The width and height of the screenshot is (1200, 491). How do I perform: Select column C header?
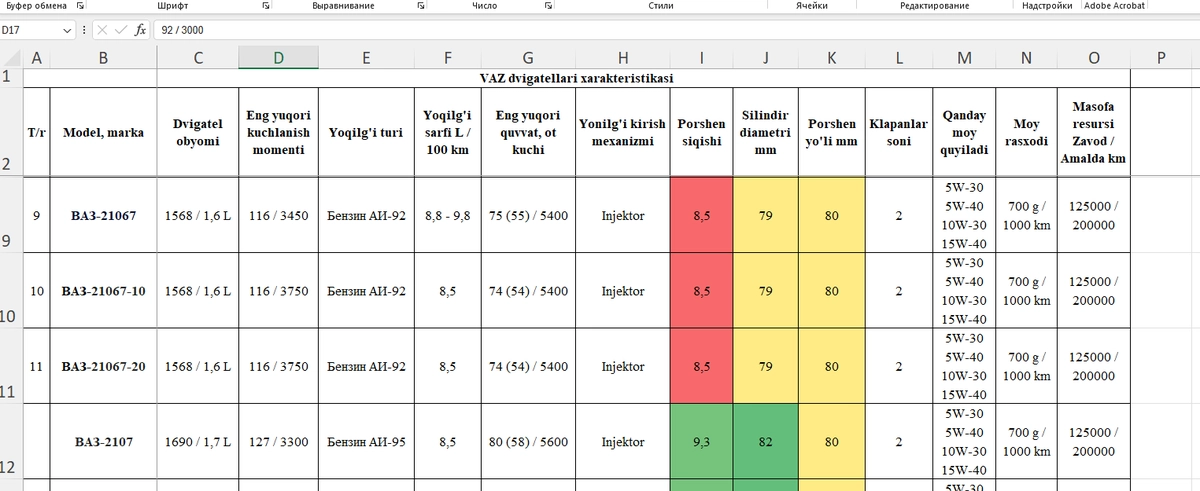(198, 59)
